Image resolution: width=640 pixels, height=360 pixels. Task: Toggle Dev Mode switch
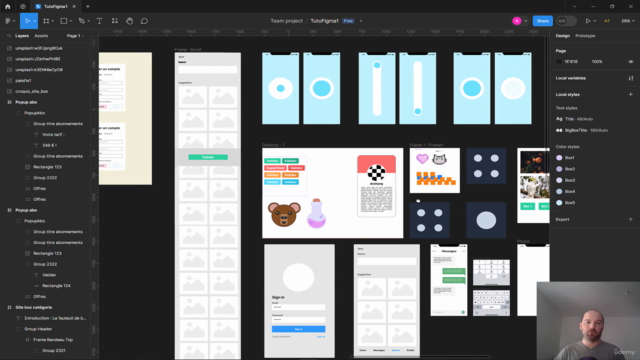pyautogui.click(x=566, y=21)
